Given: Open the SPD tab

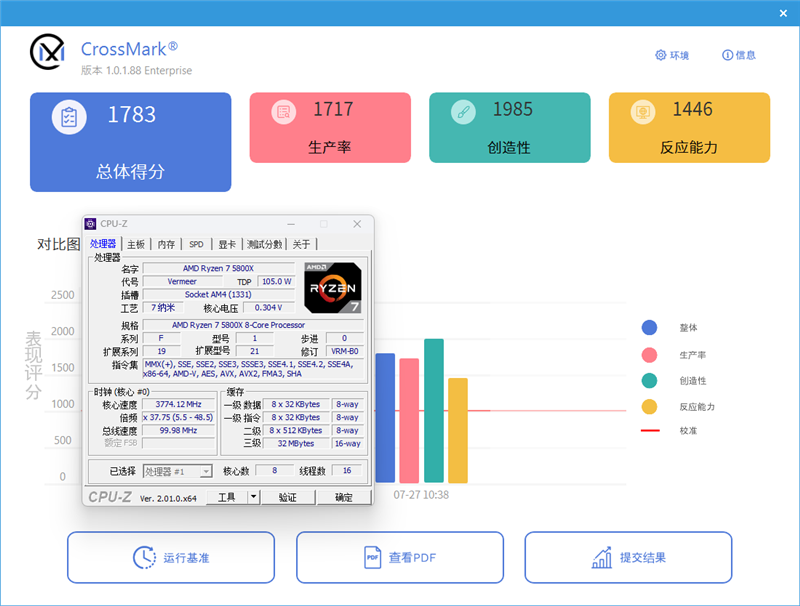Looking at the screenshot, I should (x=196, y=244).
